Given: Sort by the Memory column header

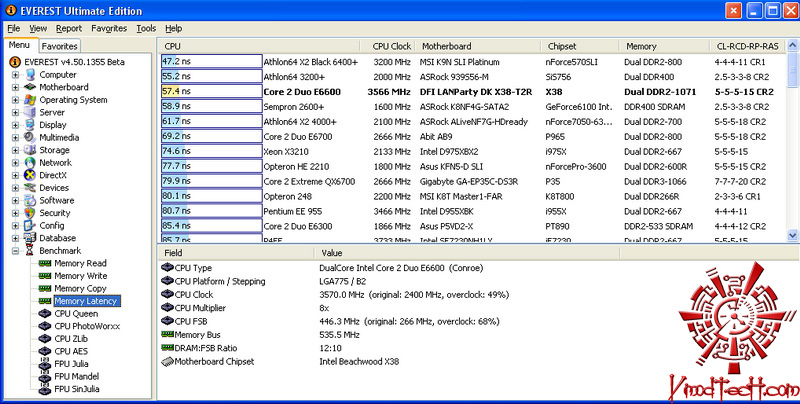Looking at the screenshot, I should [x=664, y=46].
